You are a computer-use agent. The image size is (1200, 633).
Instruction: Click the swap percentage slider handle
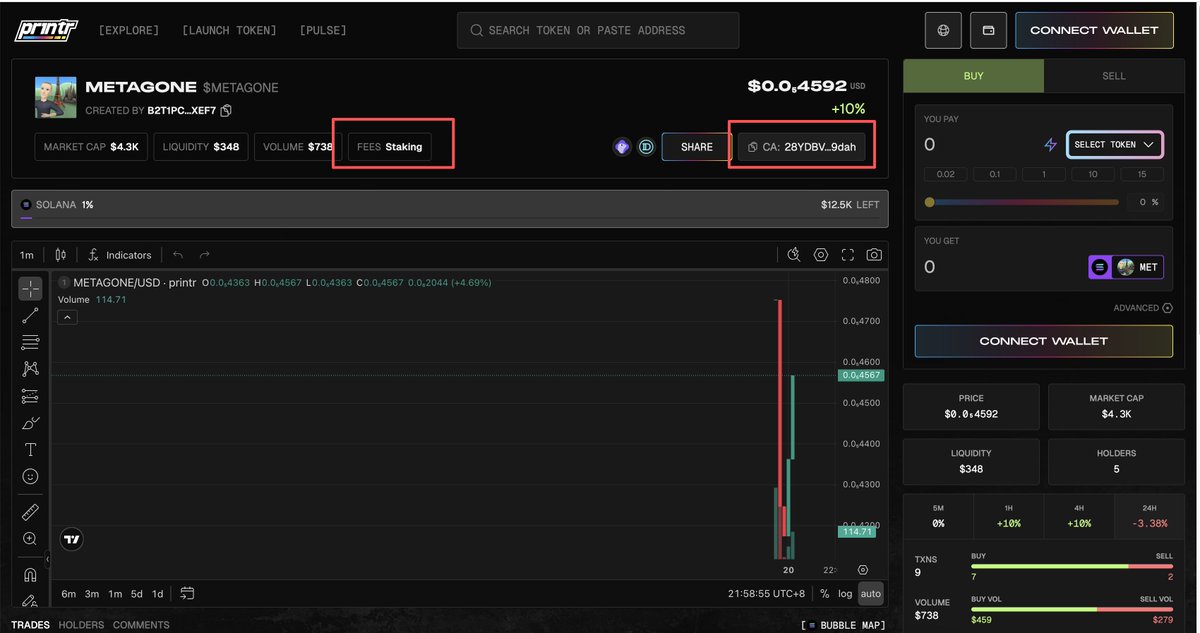click(x=930, y=202)
